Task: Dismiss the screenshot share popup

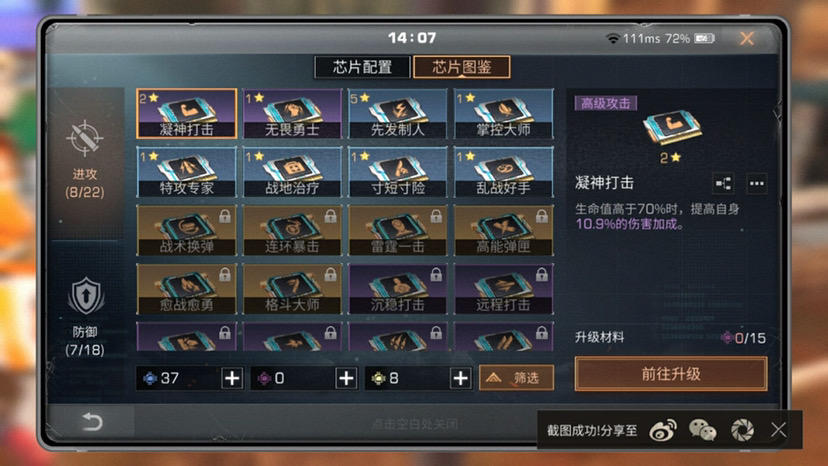Action: point(778,430)
